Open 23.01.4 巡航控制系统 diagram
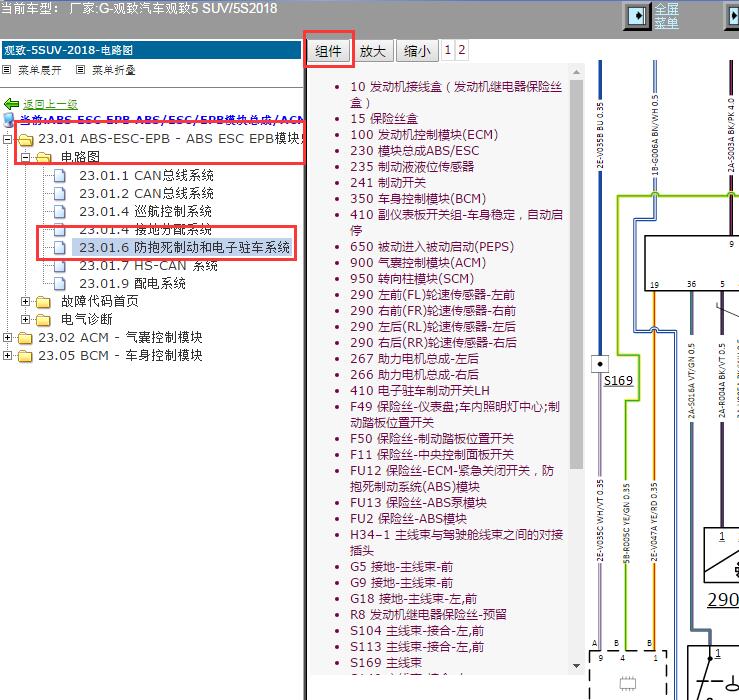The image size is (739, 700). (x=145, y=211)
